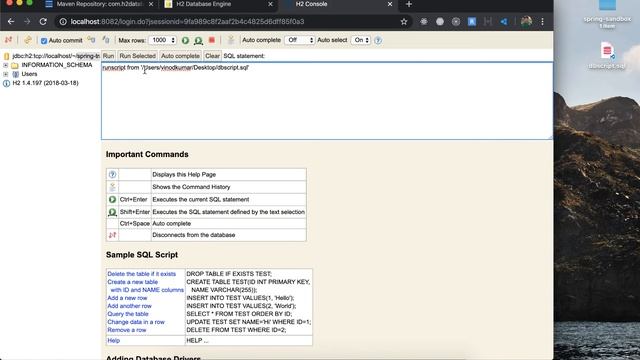Expand the Users tree node
The height and width of the screenshot is (360, 640).
(6, 74)
